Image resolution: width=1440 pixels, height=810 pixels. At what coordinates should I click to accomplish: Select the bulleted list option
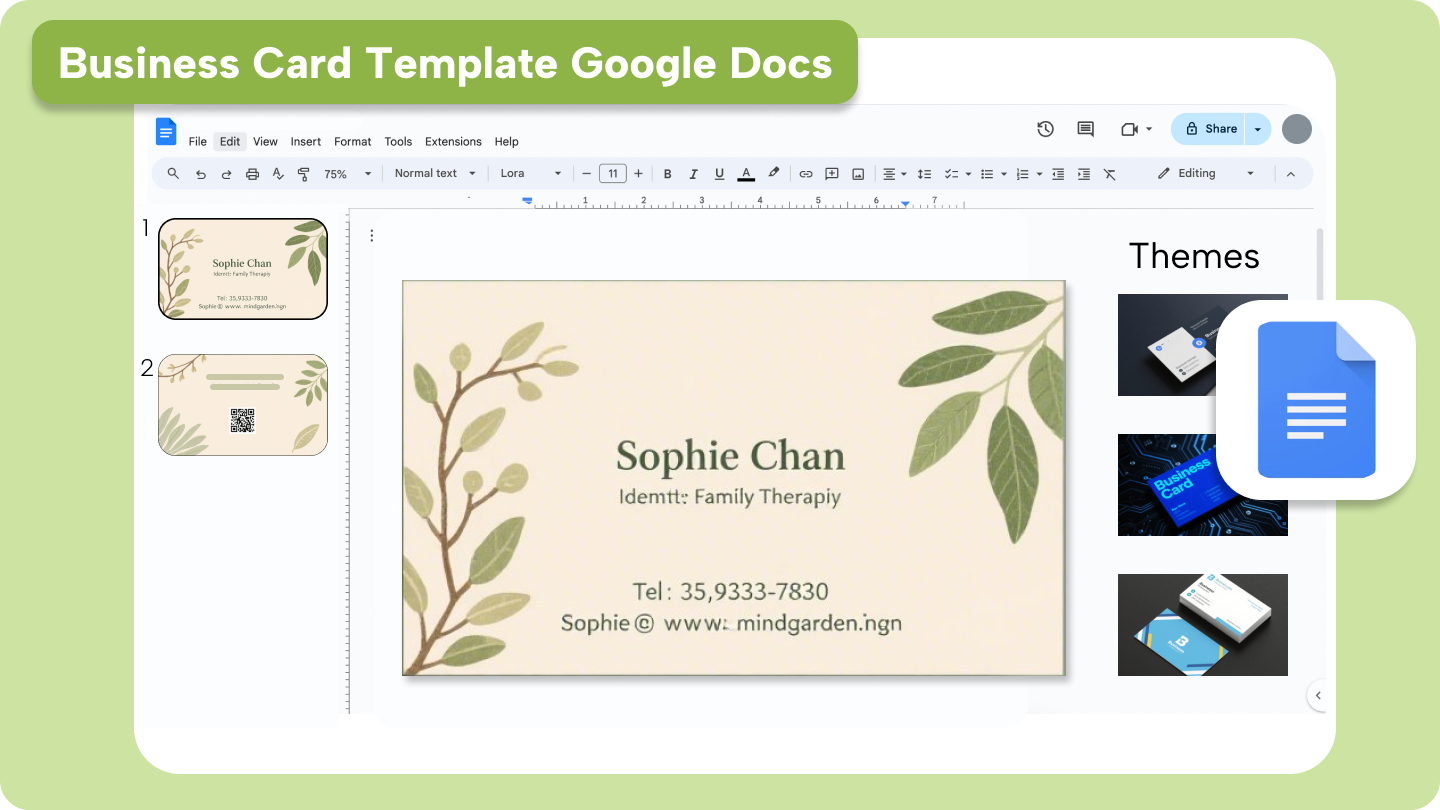point(988,173)
